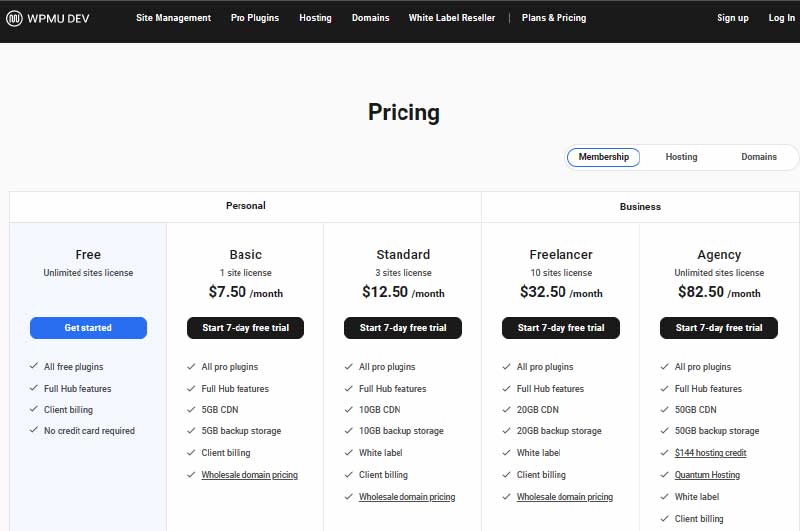This screenshot has height=531, width=800.
Task: Start 7-day free trial for Agency plan
Action: (x=719, y=328)
